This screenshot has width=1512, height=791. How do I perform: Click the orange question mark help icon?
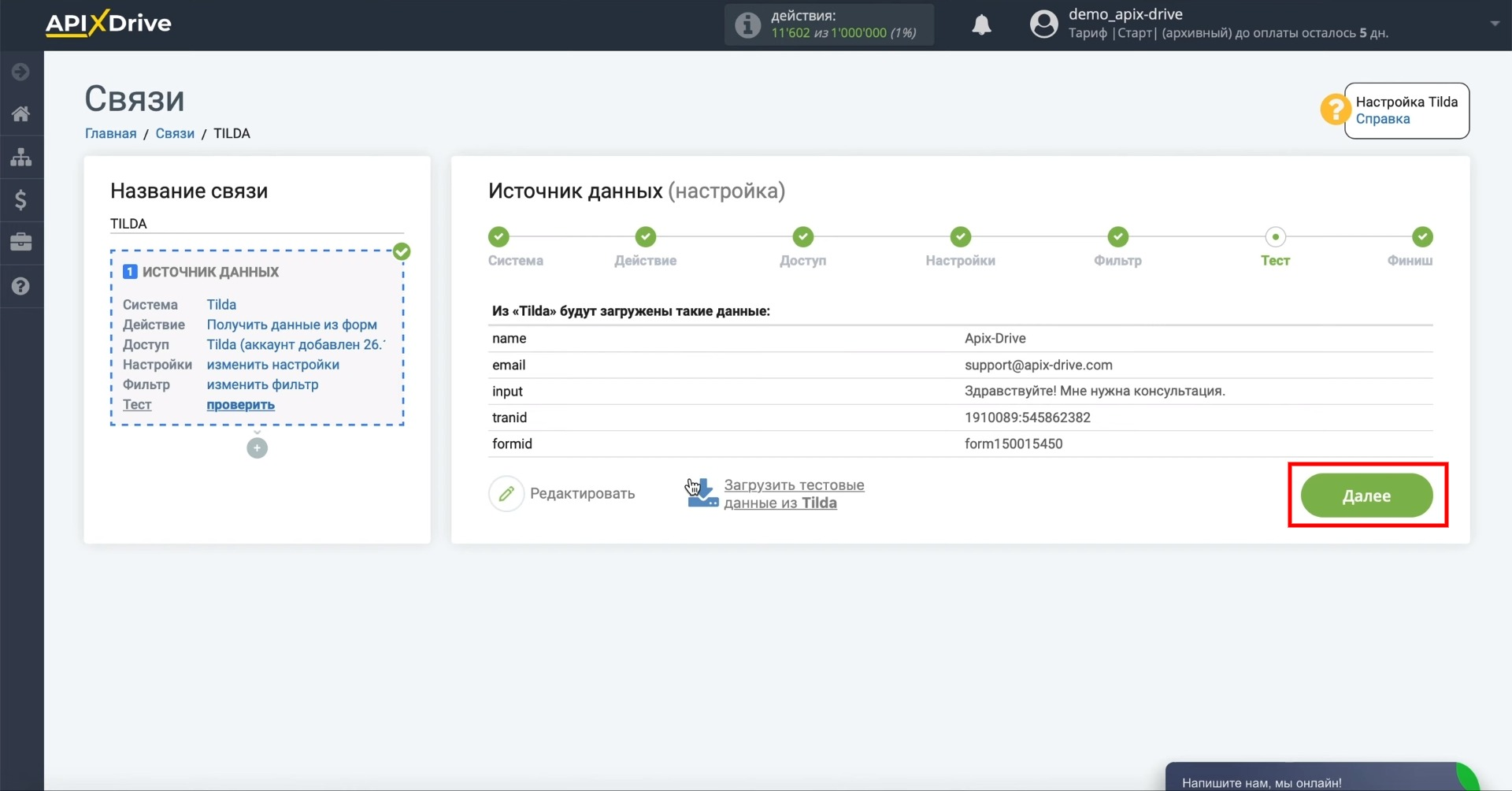pyautogui.click(x=1336, y=110)
